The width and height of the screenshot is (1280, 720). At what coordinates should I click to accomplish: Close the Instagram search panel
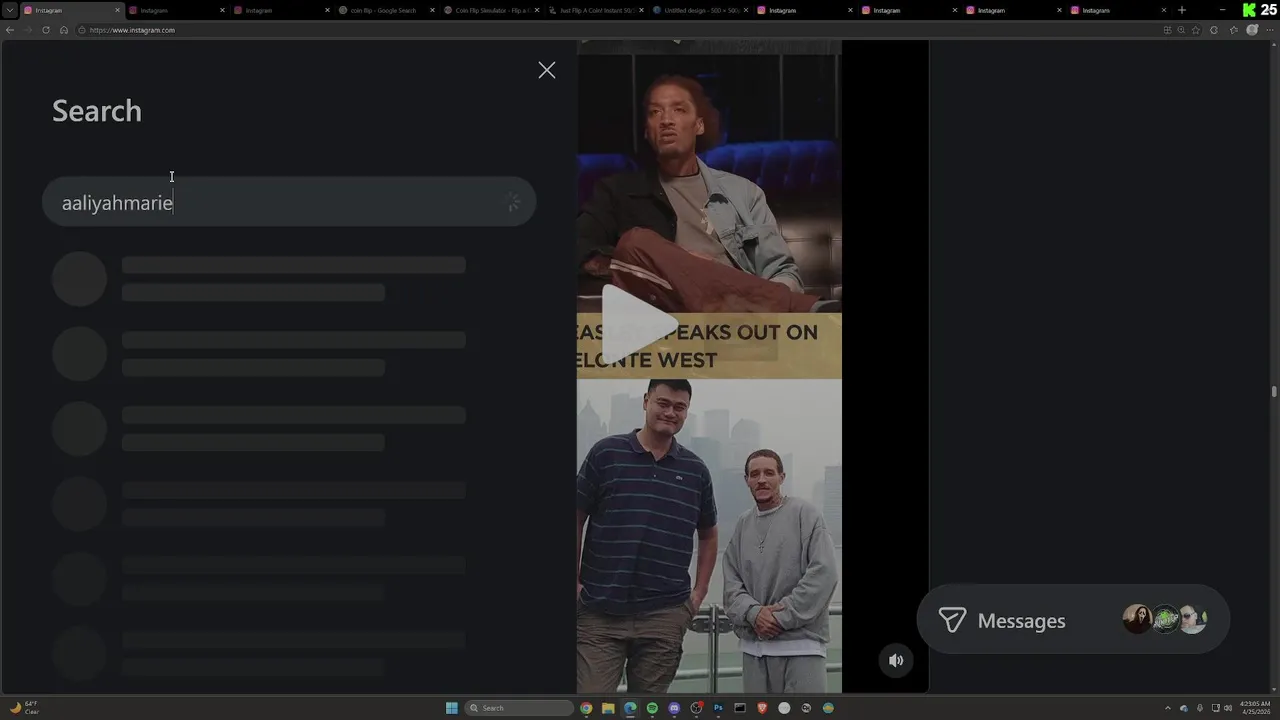coord(546,70)
